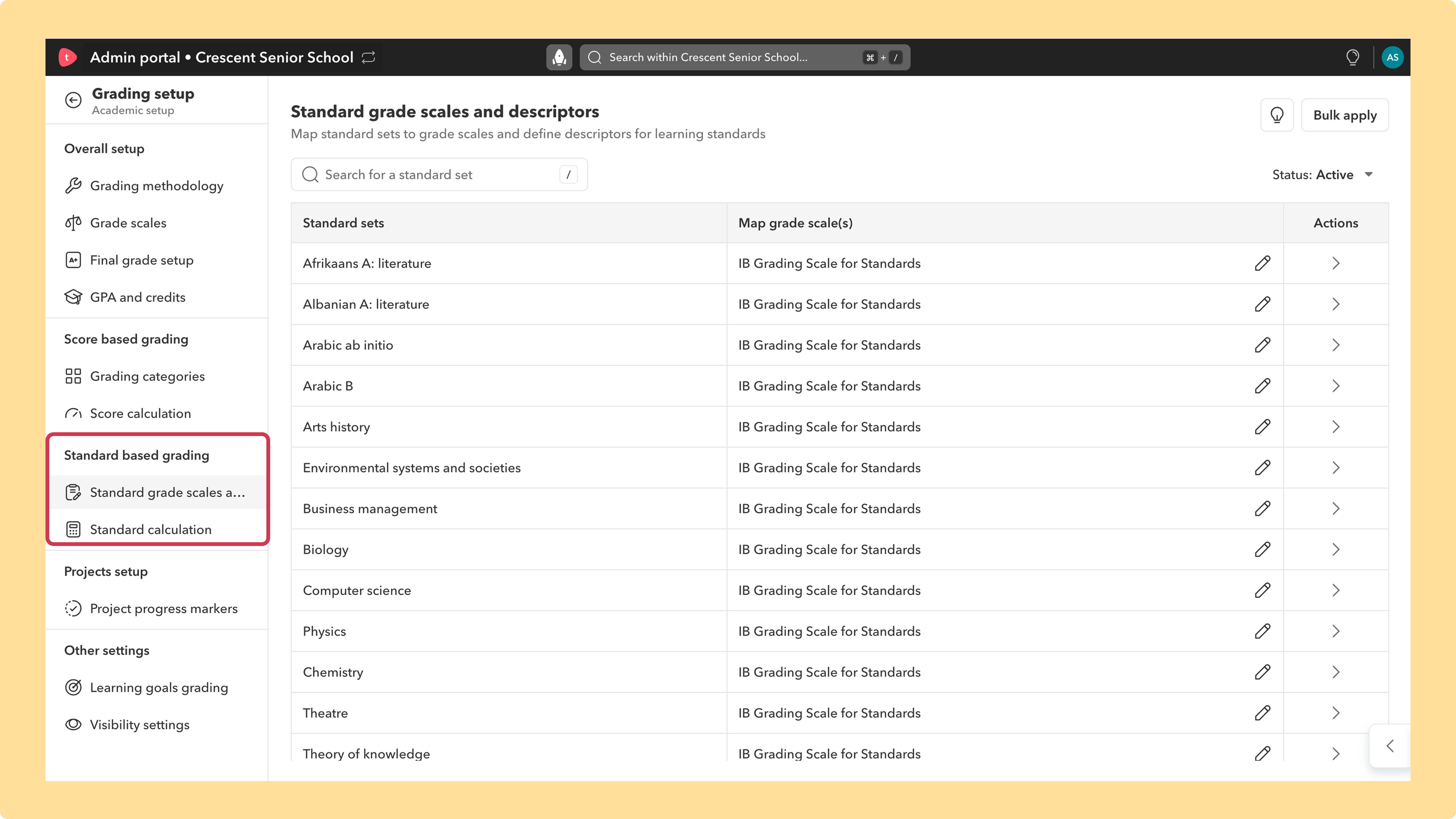Expand the Chemistry row actions
This screenshot has width=1456, height=819.
(1336, 672)
